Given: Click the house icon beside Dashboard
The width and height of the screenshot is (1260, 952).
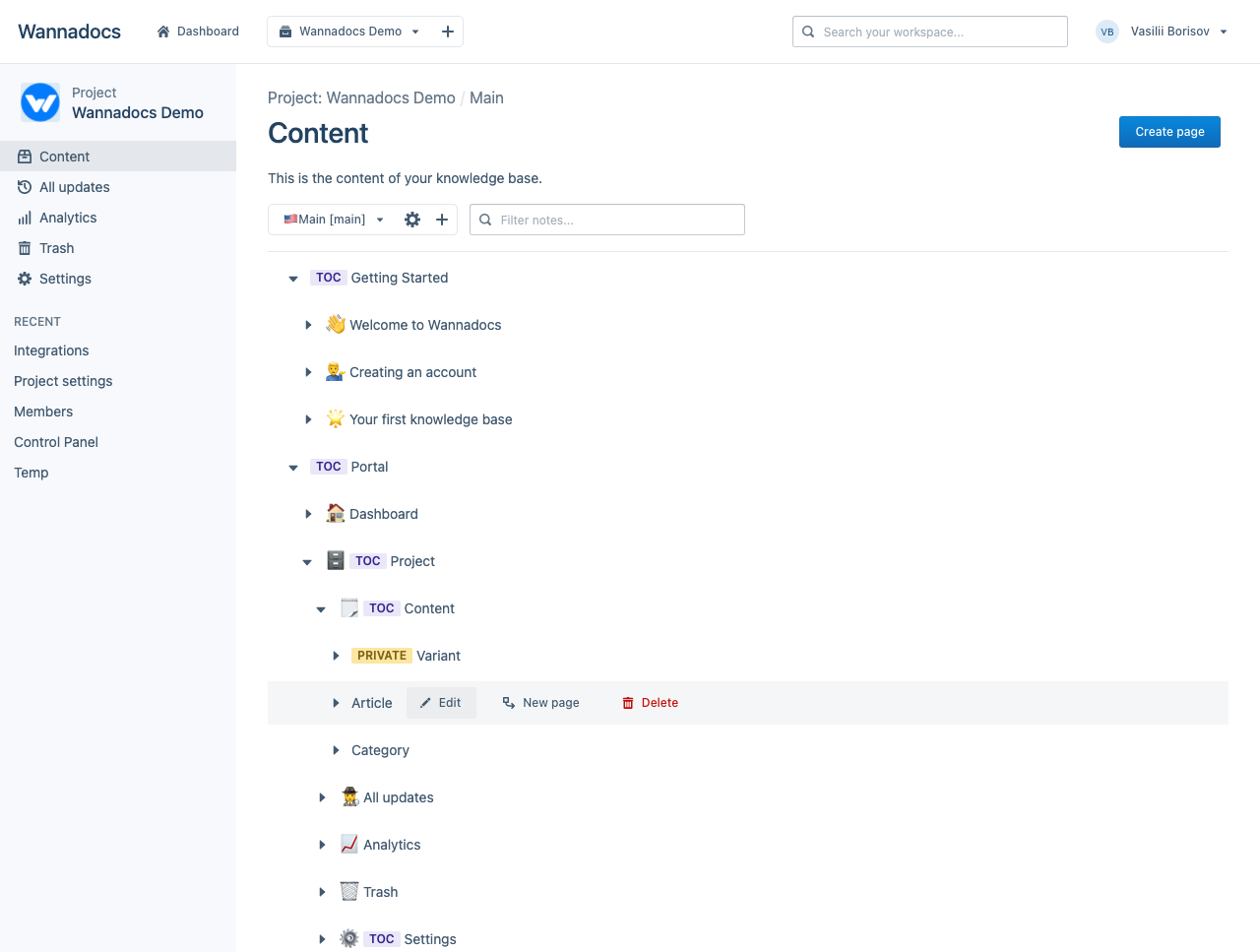Looking at the screenshot, I should click(x=336, y=513).
